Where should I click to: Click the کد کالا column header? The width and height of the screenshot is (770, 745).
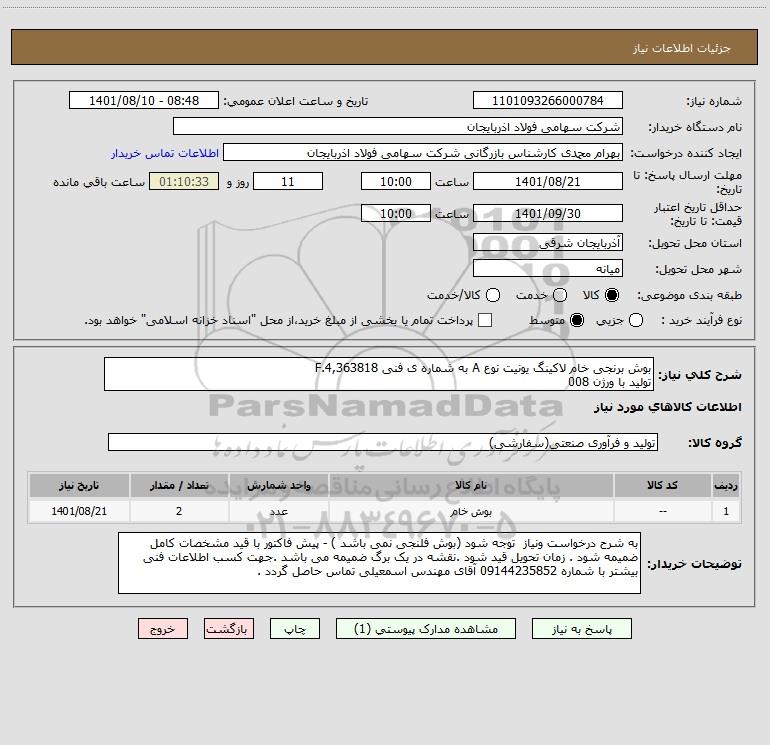(x=662, y=485)
